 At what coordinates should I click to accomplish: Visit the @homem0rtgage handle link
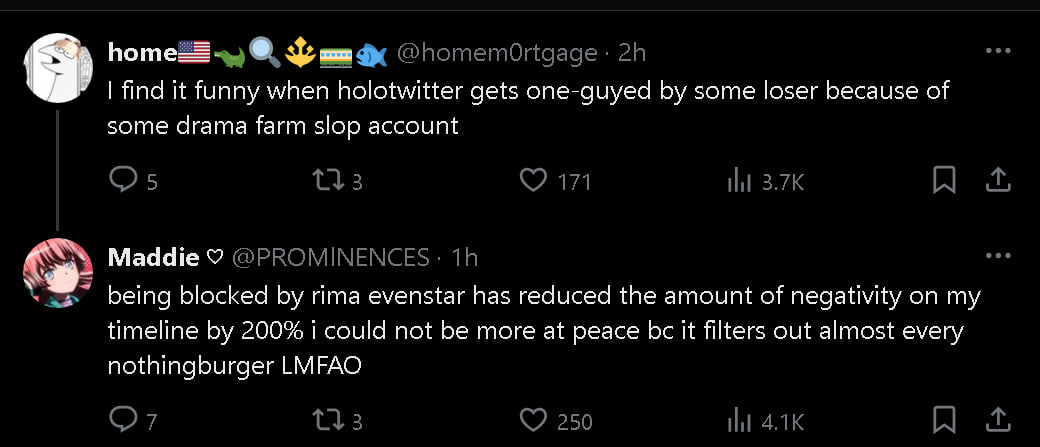(497, 52)
